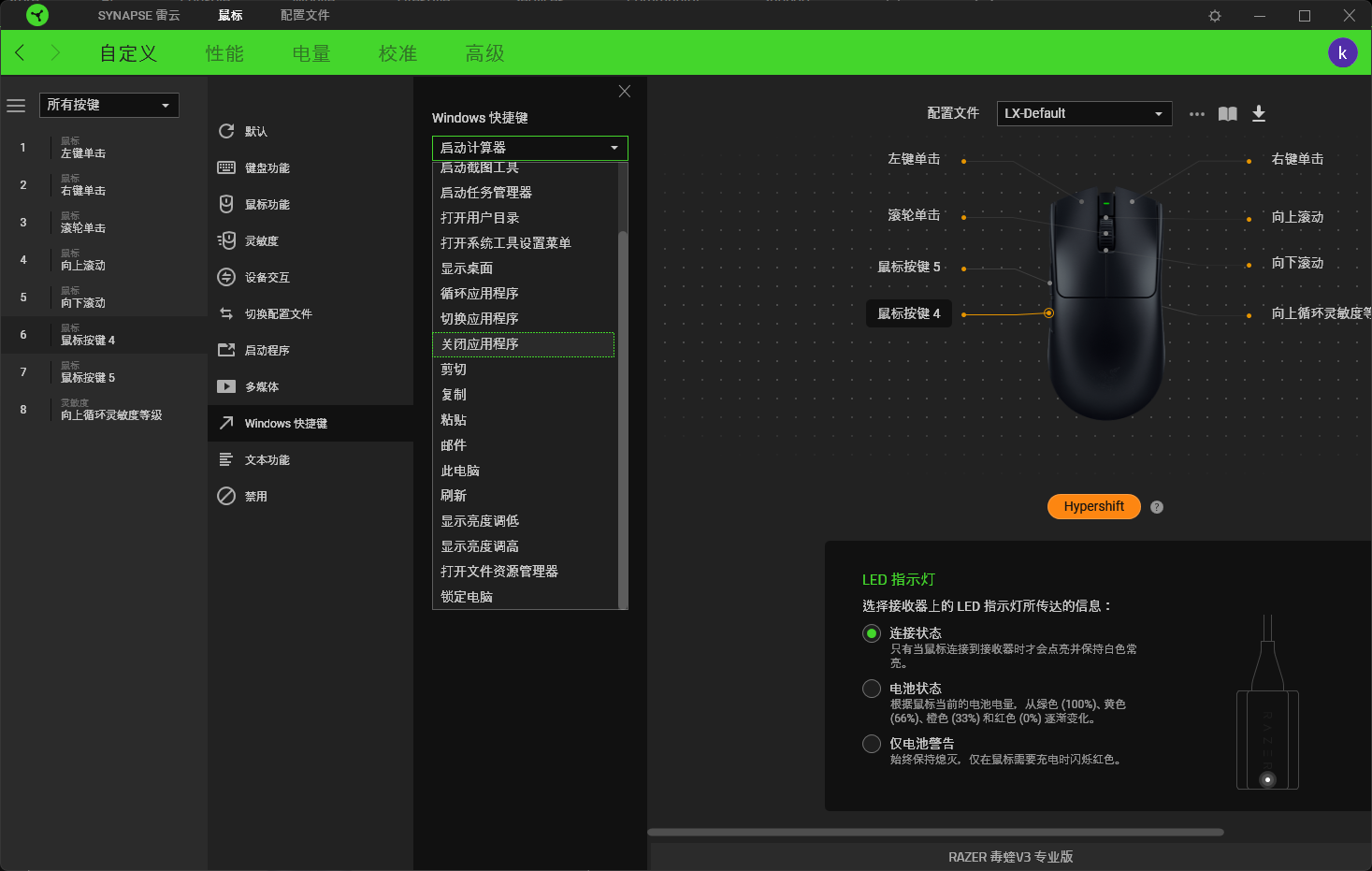This screenshot has width=1372, height=871.
Task: Click the horizontal scrollbar at bottom
Action: [935, 832]
